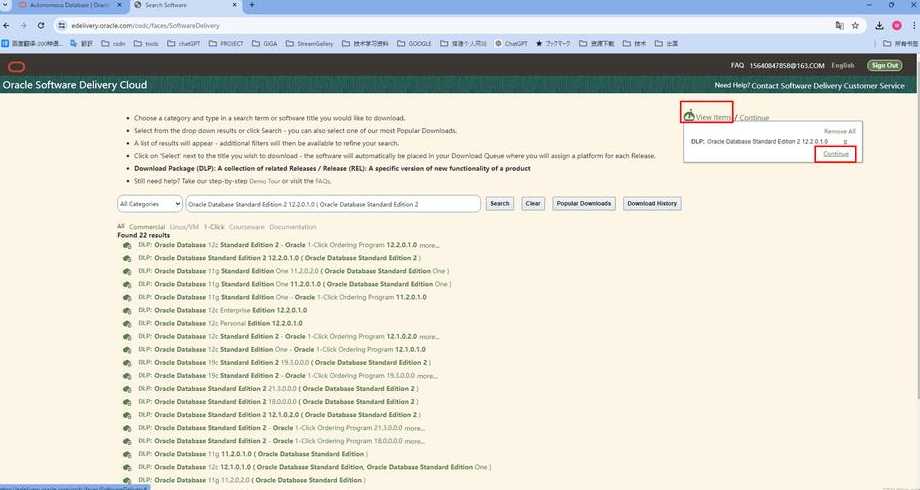The height and width of the screenshot is (490, 920).
Task: Close the Search Software tab
Action: pos(235,5)
